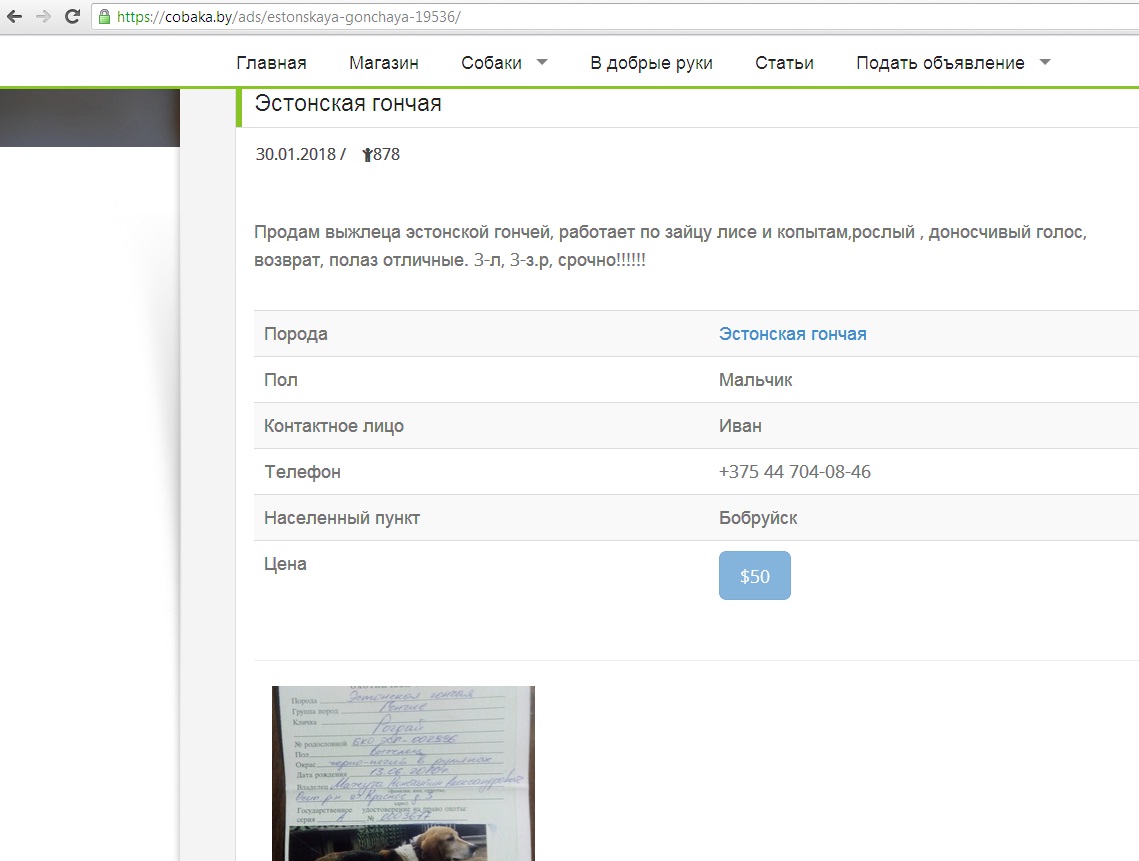Navigate to Статьи

(x=784, y=63)
